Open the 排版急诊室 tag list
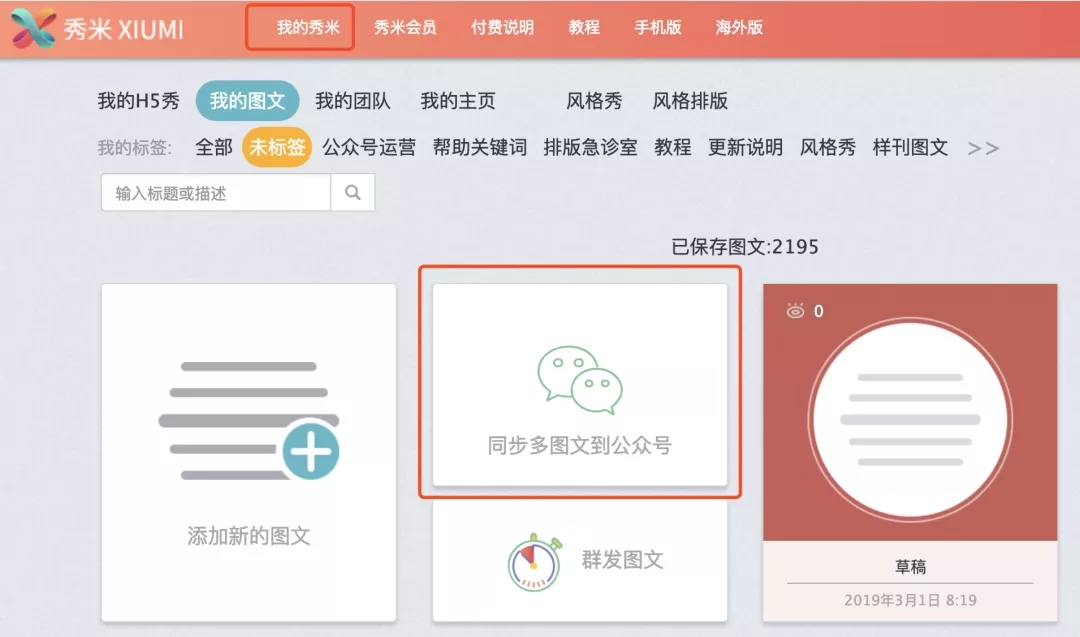Image resolution: width=1080 pixels, height=637 pixels. point(589,147)
